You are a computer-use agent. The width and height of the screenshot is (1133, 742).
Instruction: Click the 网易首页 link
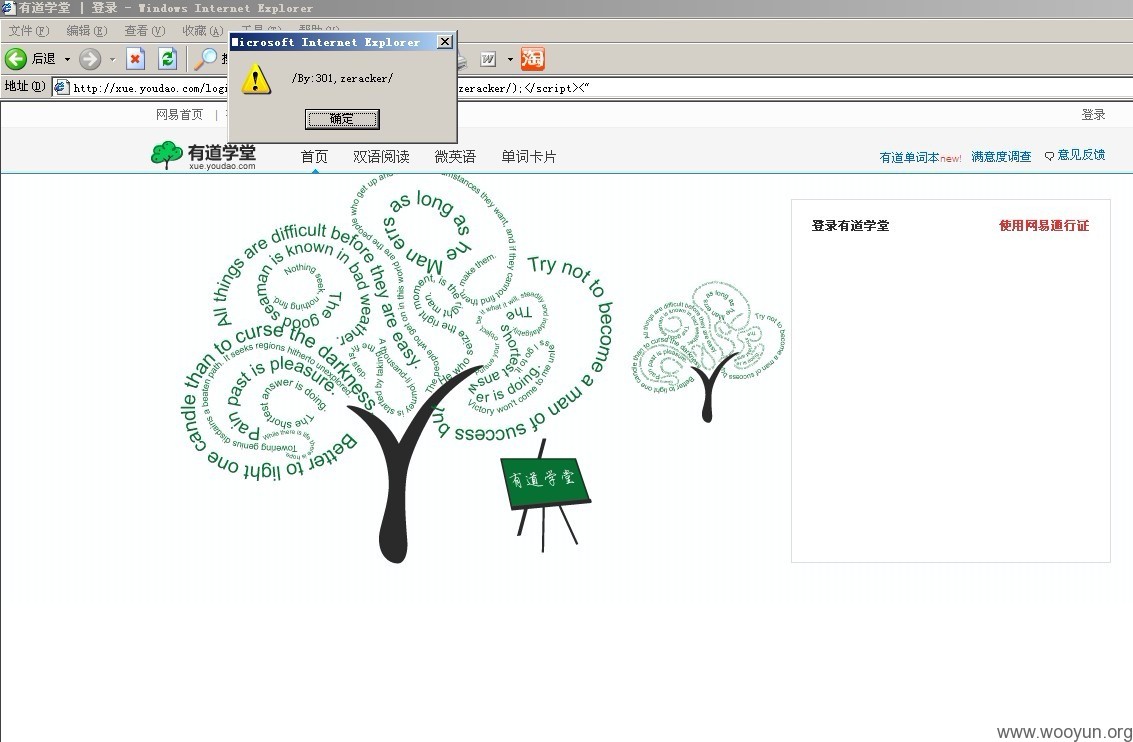(x=179, y=114)
